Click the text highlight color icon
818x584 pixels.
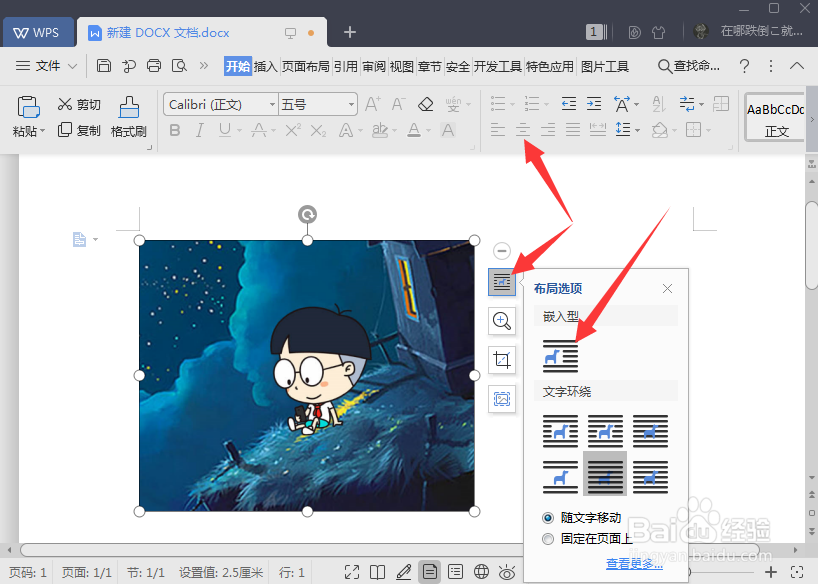point(380,130)
